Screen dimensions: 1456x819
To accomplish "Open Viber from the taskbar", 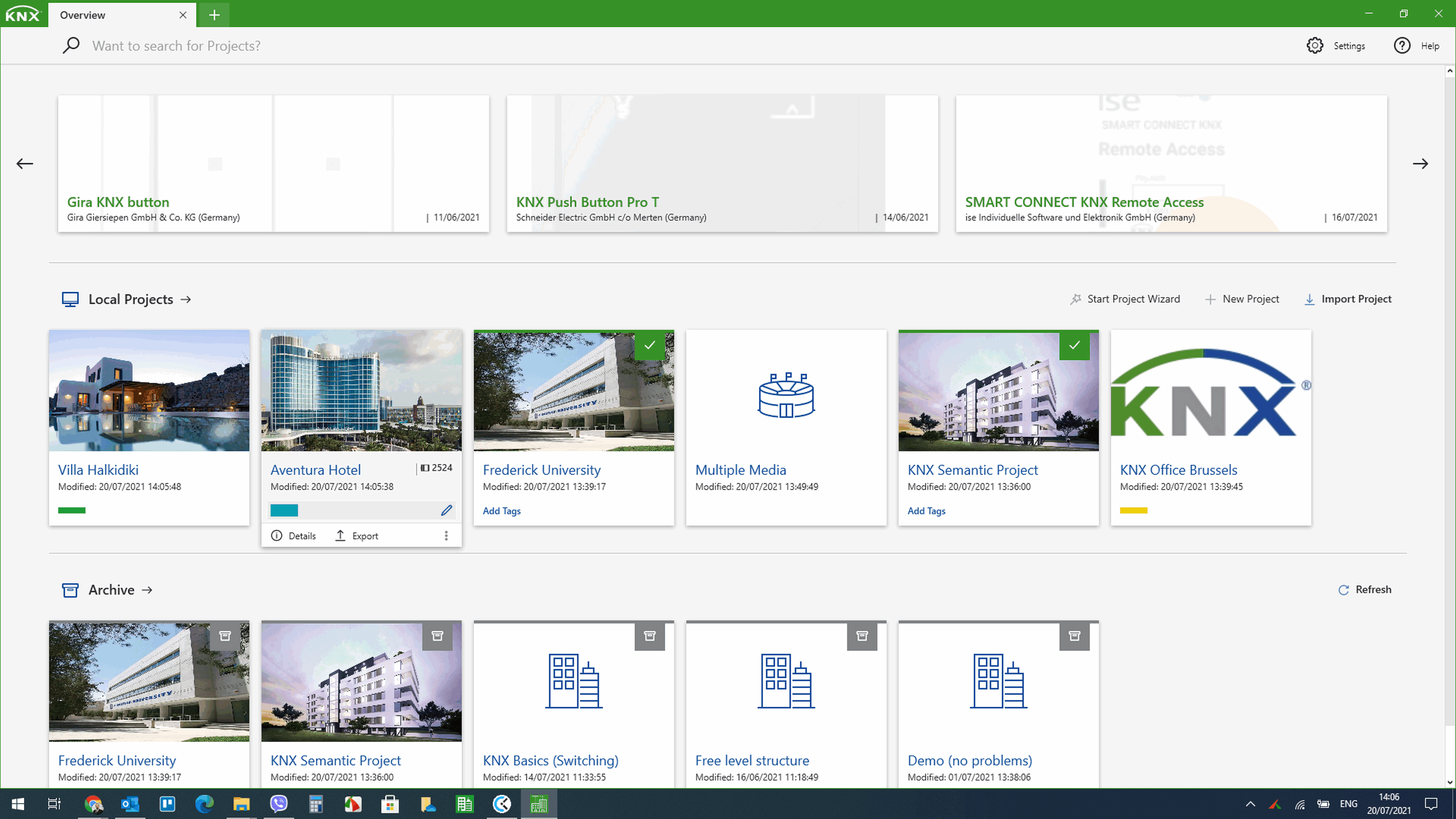I will [279, 804].
